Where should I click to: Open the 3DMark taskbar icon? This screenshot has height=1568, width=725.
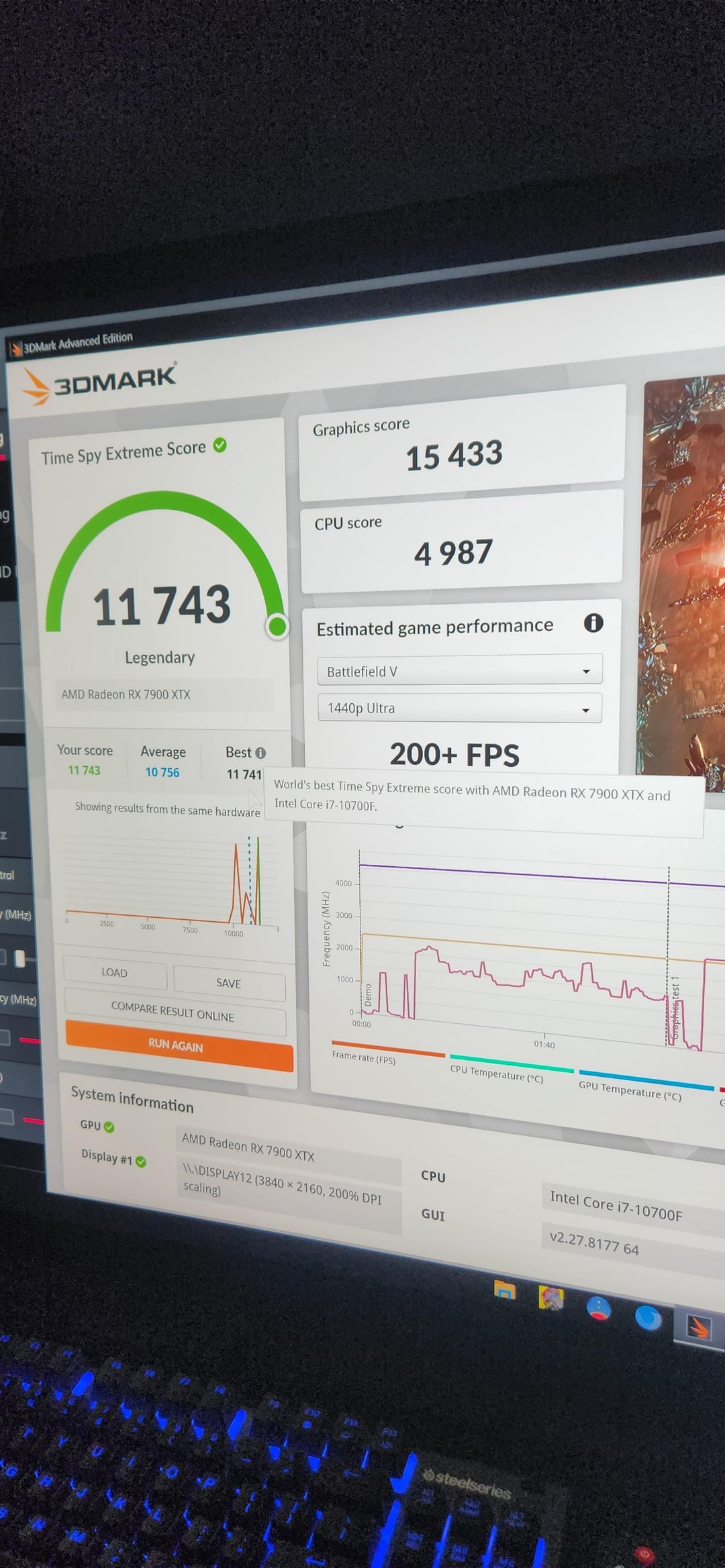(x=699, y=1328)
